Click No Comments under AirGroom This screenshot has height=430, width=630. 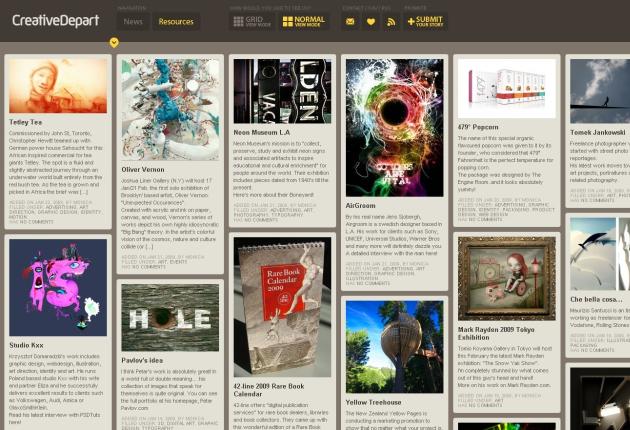[373, 283]
